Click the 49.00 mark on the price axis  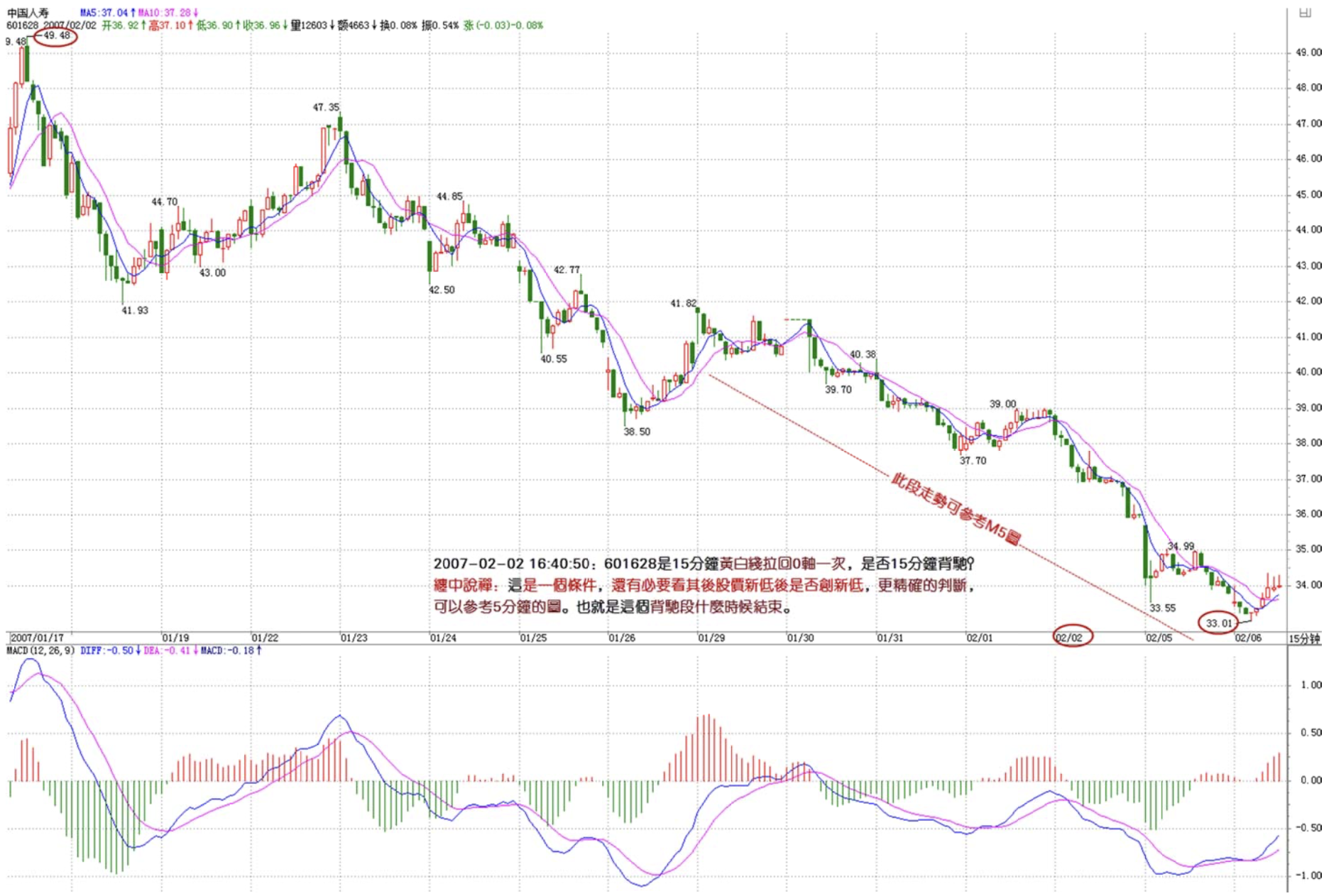(x=1308, y=53)
